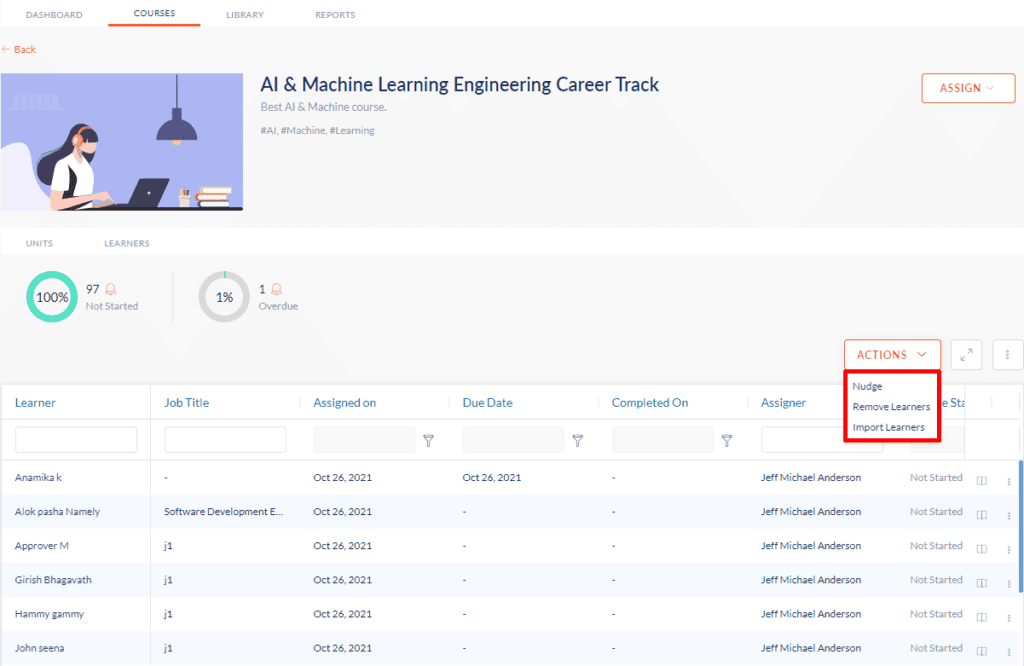Open row options for Alok pasha Namely
Image resolution: width=1024 pixels, height=666 pixels.
pos(1009,515)
